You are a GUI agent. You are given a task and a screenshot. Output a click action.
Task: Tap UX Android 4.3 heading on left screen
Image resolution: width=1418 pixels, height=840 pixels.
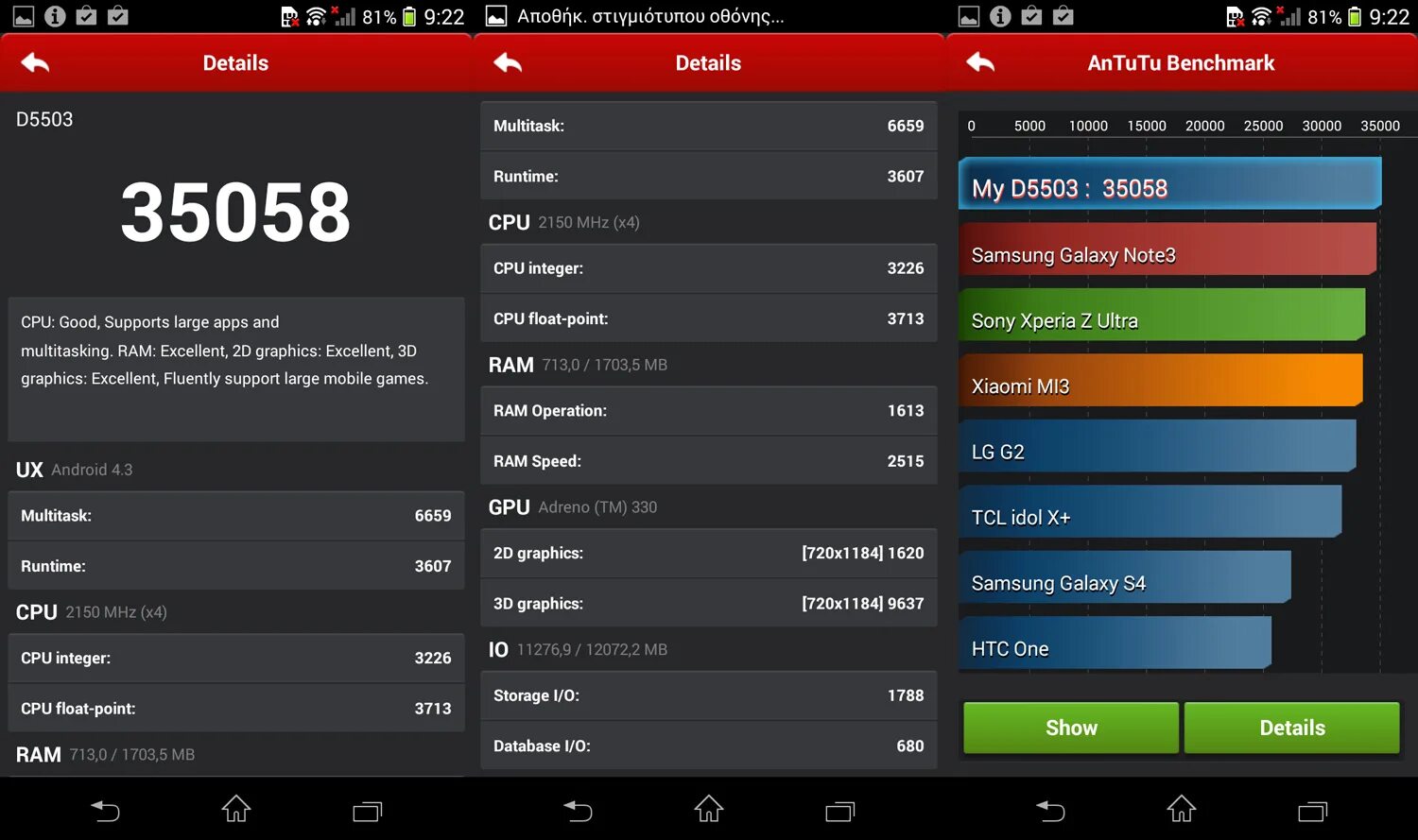point(75,470)
